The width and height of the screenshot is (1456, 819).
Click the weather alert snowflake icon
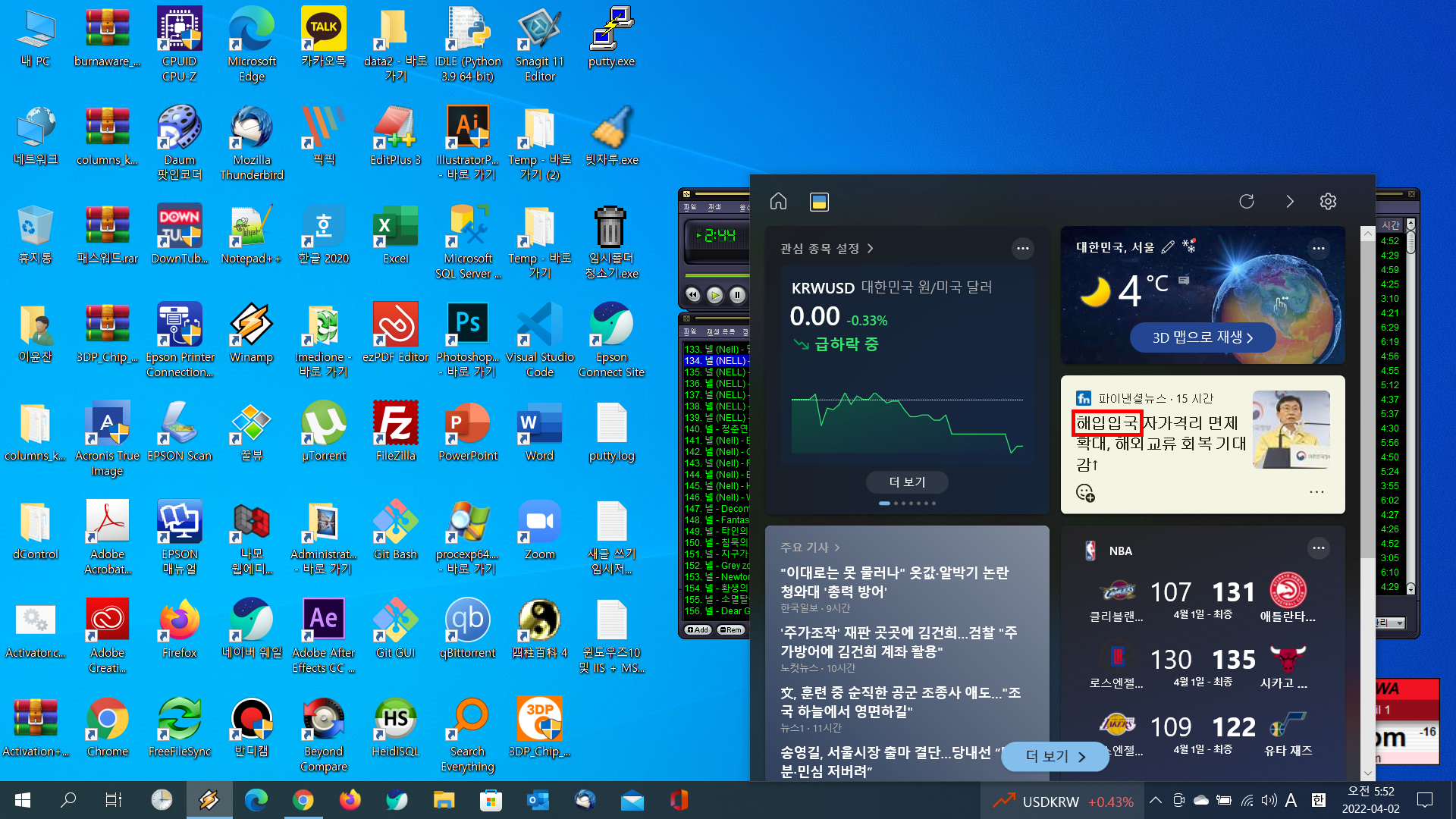pos(1188,246)
